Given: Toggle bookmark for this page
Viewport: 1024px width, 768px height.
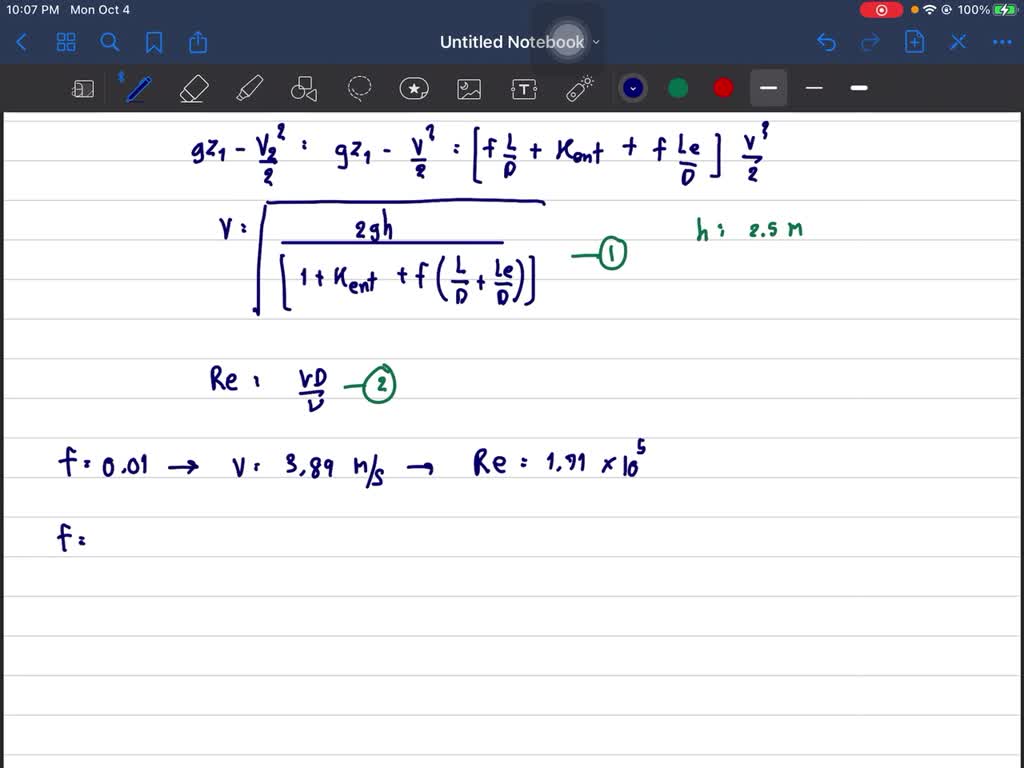Looking at the screenshot, I should [x=154, y=42].
